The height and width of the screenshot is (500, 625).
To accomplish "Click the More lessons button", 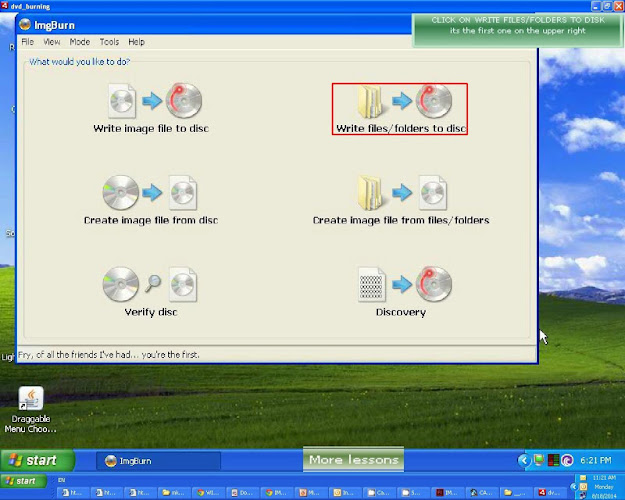I will 354,459.
